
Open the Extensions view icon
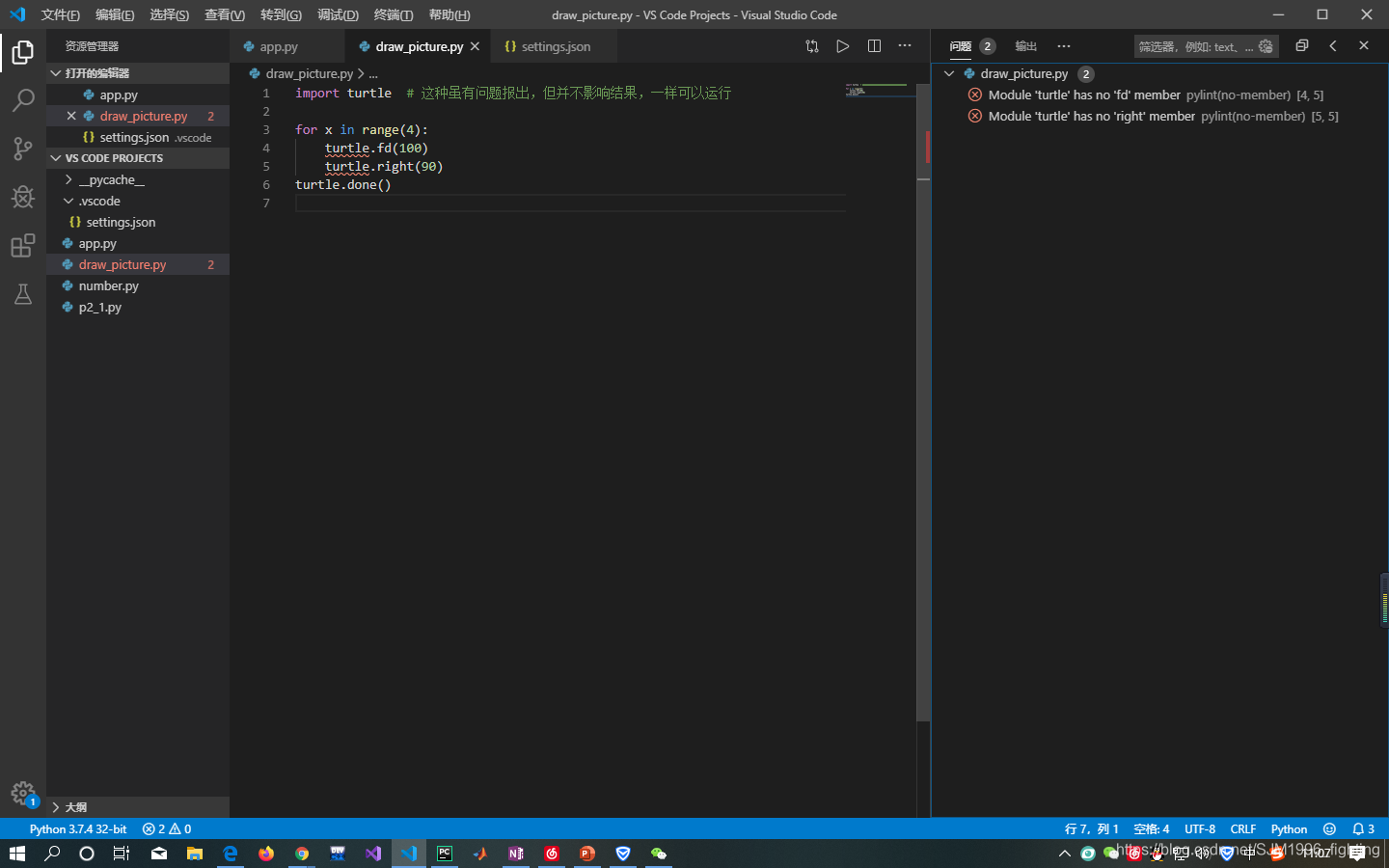tap(22, 246)
